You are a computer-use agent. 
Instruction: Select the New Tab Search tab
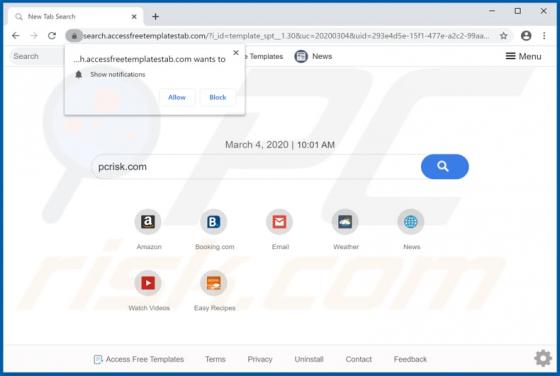coord(75,16)
